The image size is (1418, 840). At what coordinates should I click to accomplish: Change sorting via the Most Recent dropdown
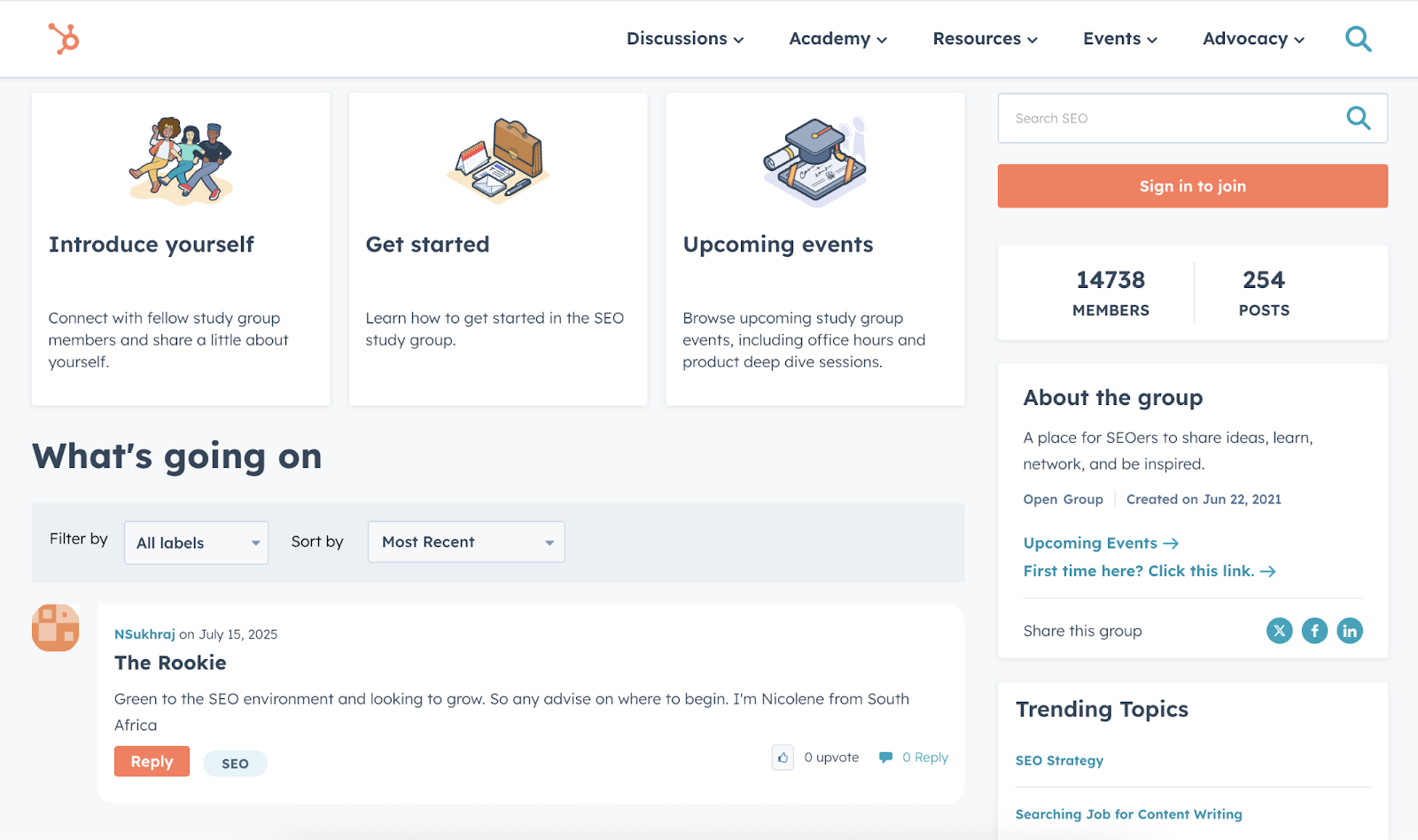465,541
